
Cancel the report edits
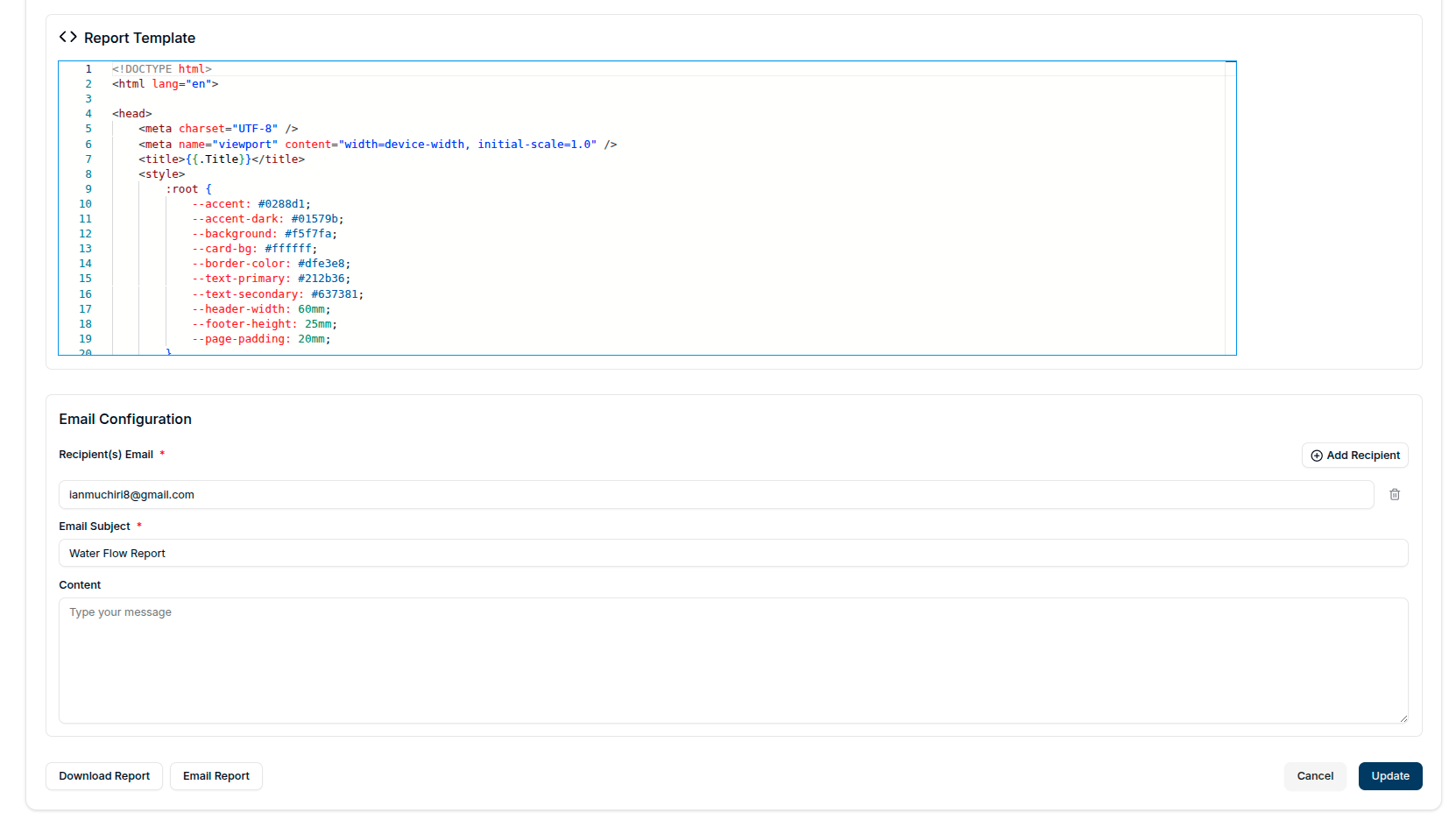(1314, 776)
